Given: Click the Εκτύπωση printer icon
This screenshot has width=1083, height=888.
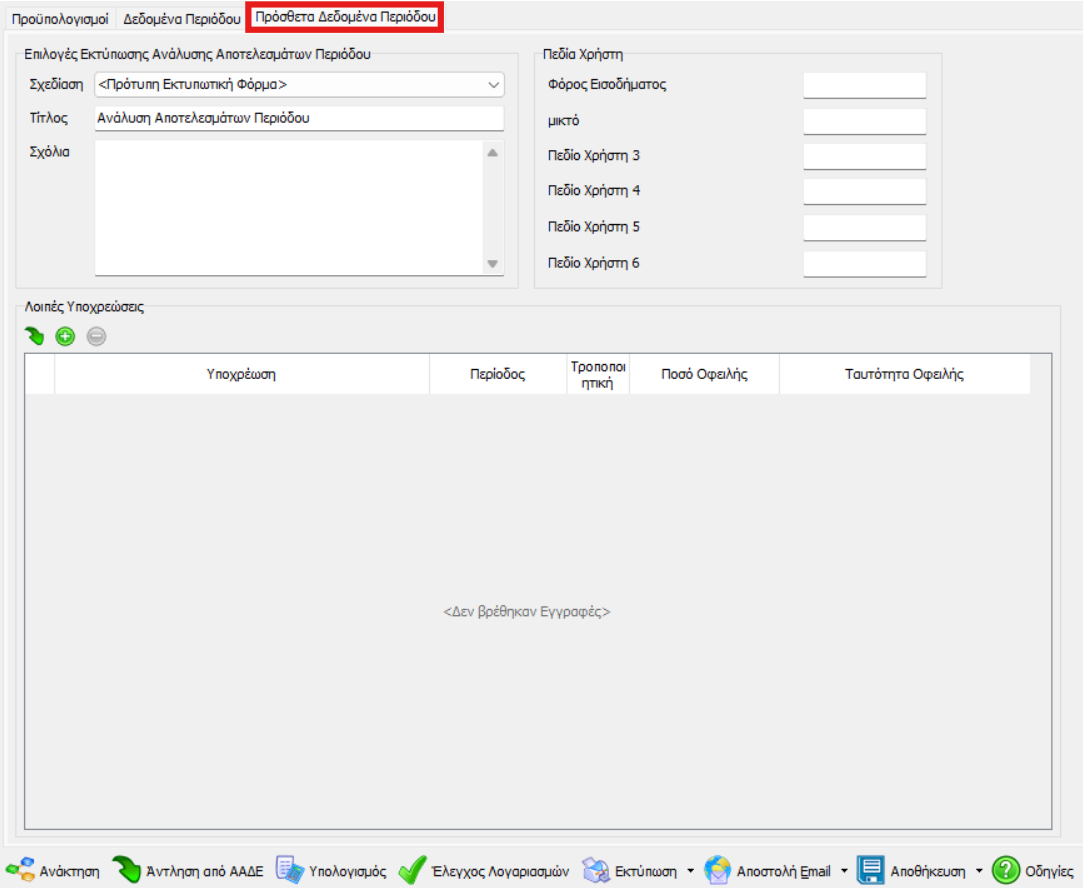Looking at the screenshot, I should pyautogui.click(x=596, y=870).
